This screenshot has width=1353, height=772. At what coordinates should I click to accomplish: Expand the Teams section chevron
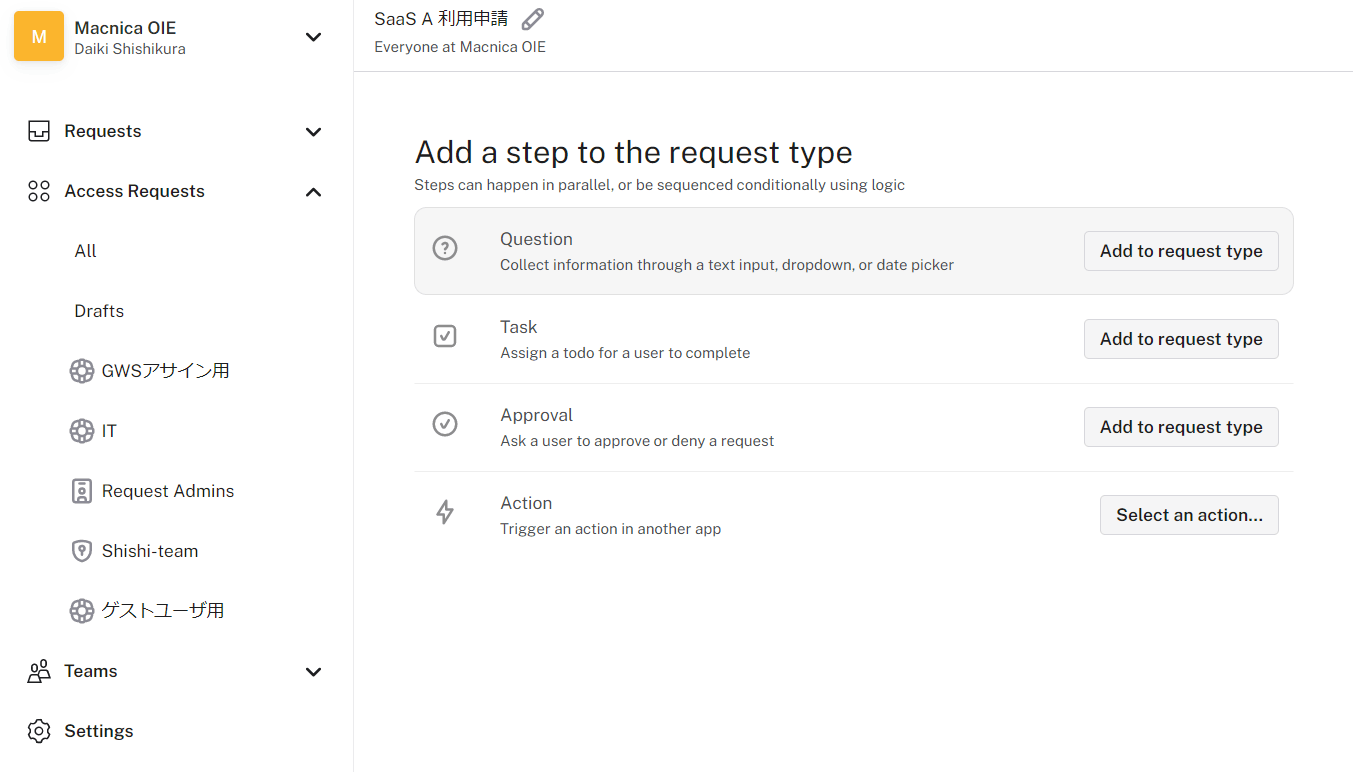tap(313, 672)
